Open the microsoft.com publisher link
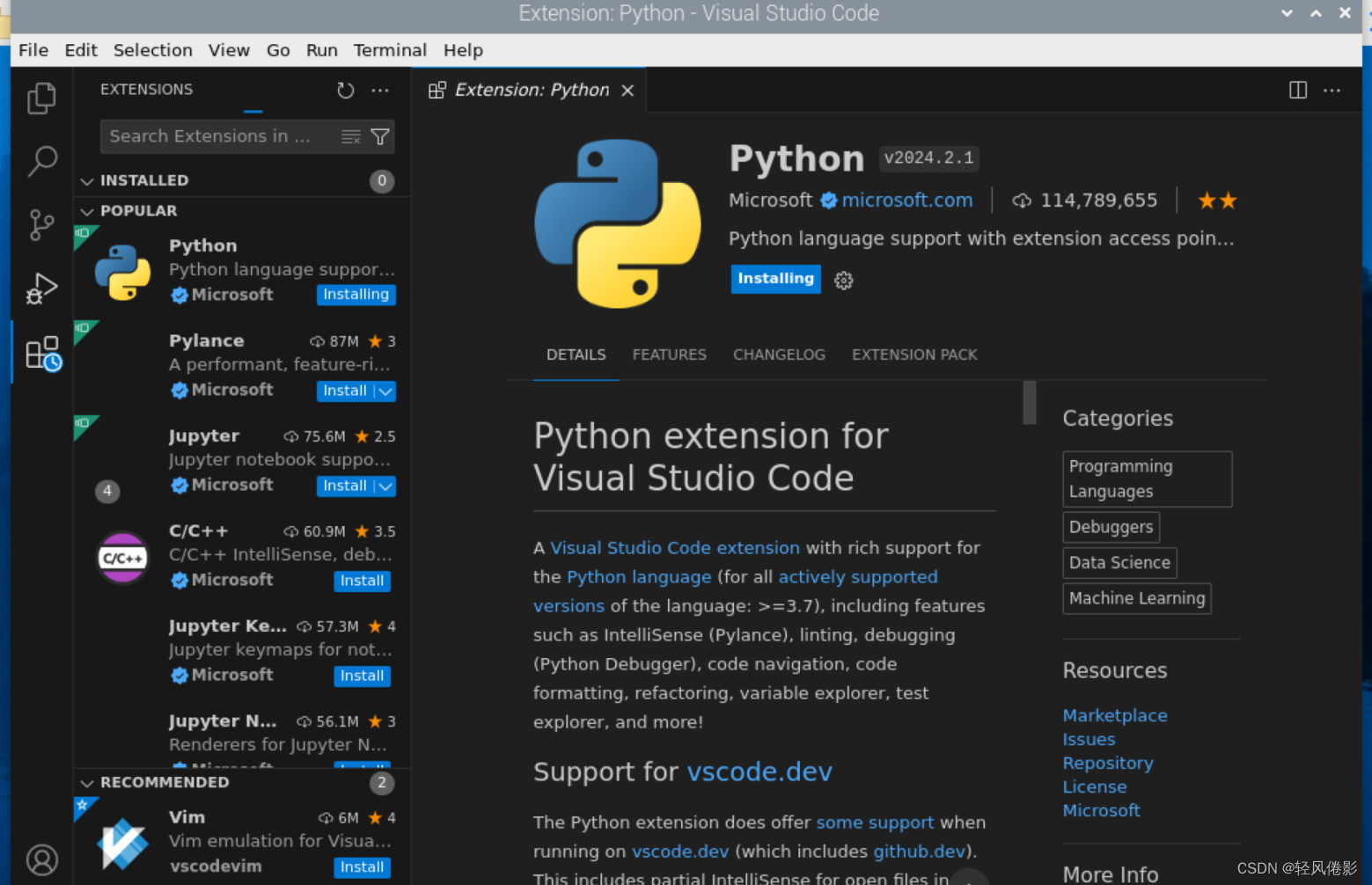The image size is (1372, 885). click(906, 201)
